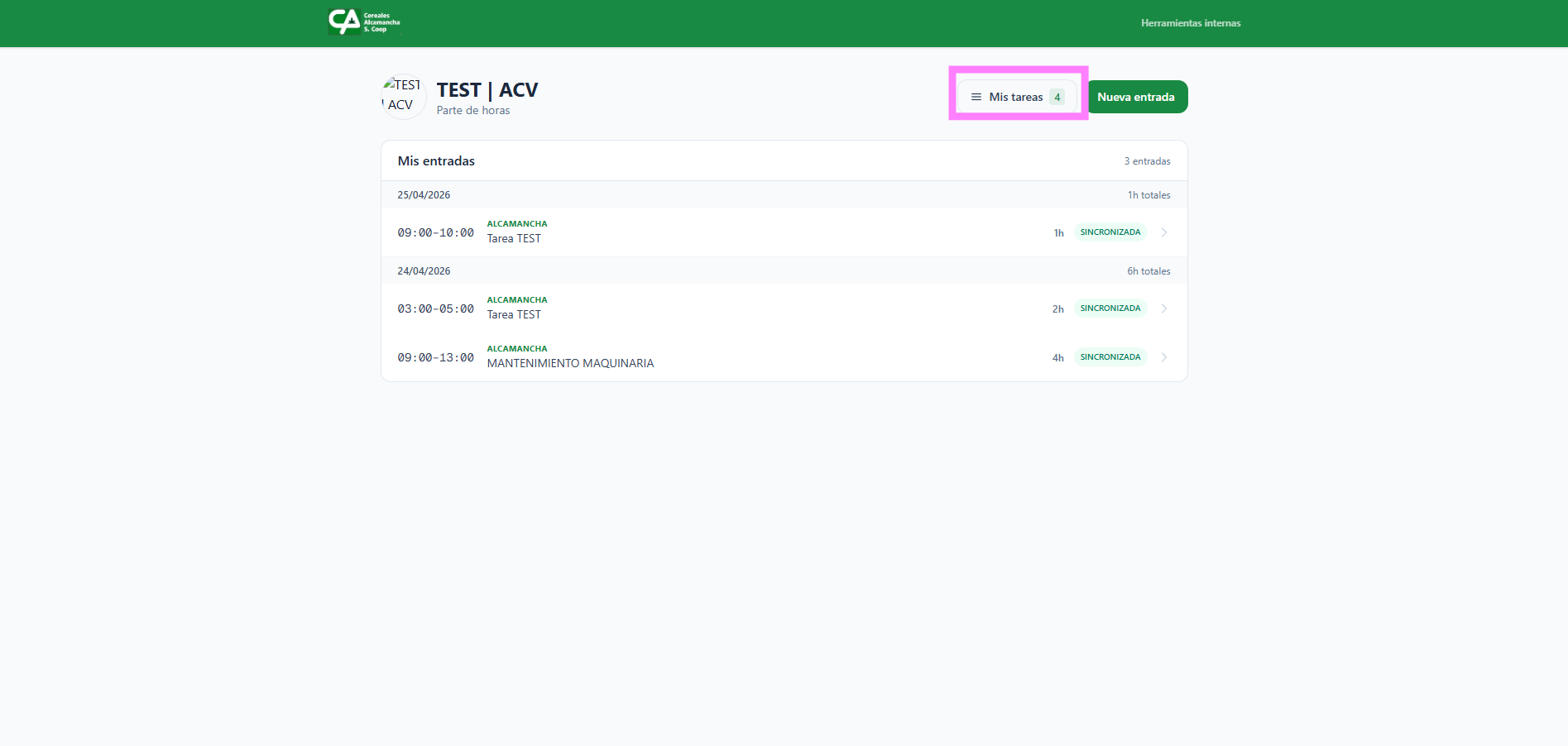
Task: Click the hamburger icon in Mis tareas
Action: point(976,97)
